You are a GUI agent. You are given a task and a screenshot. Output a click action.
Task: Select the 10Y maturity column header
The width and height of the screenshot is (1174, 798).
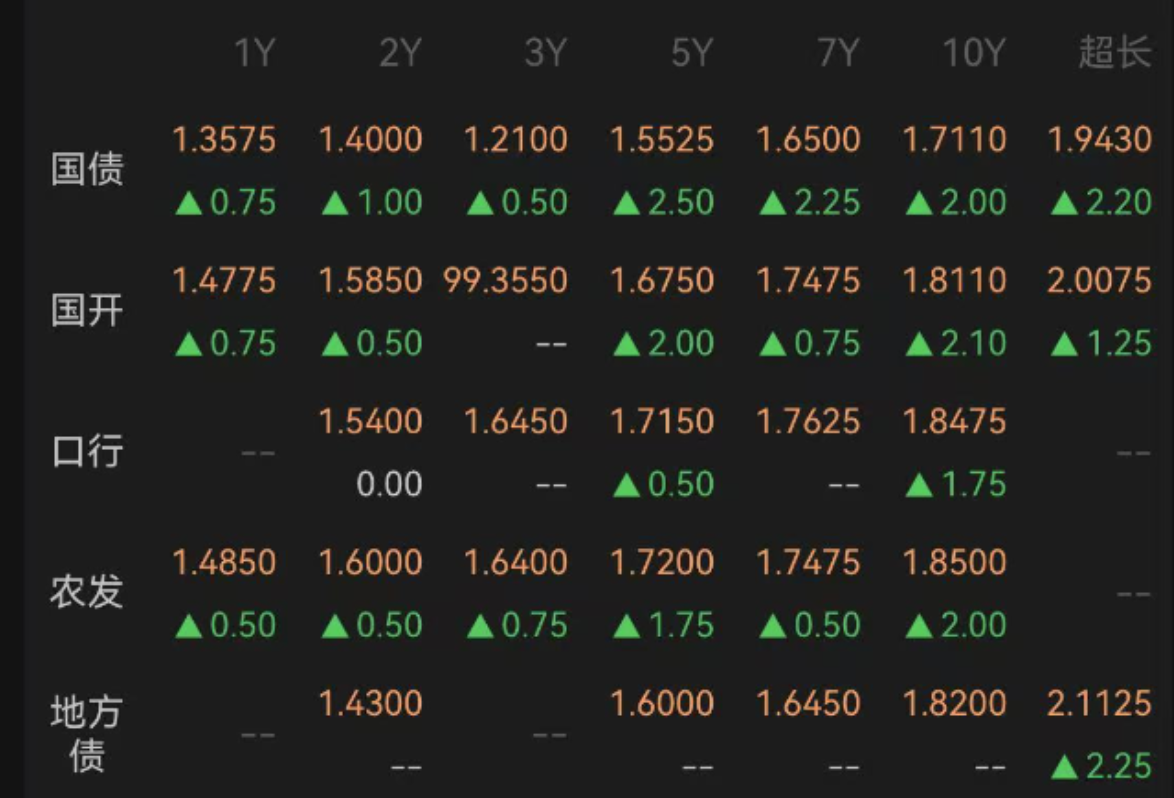tap(972, 53)
